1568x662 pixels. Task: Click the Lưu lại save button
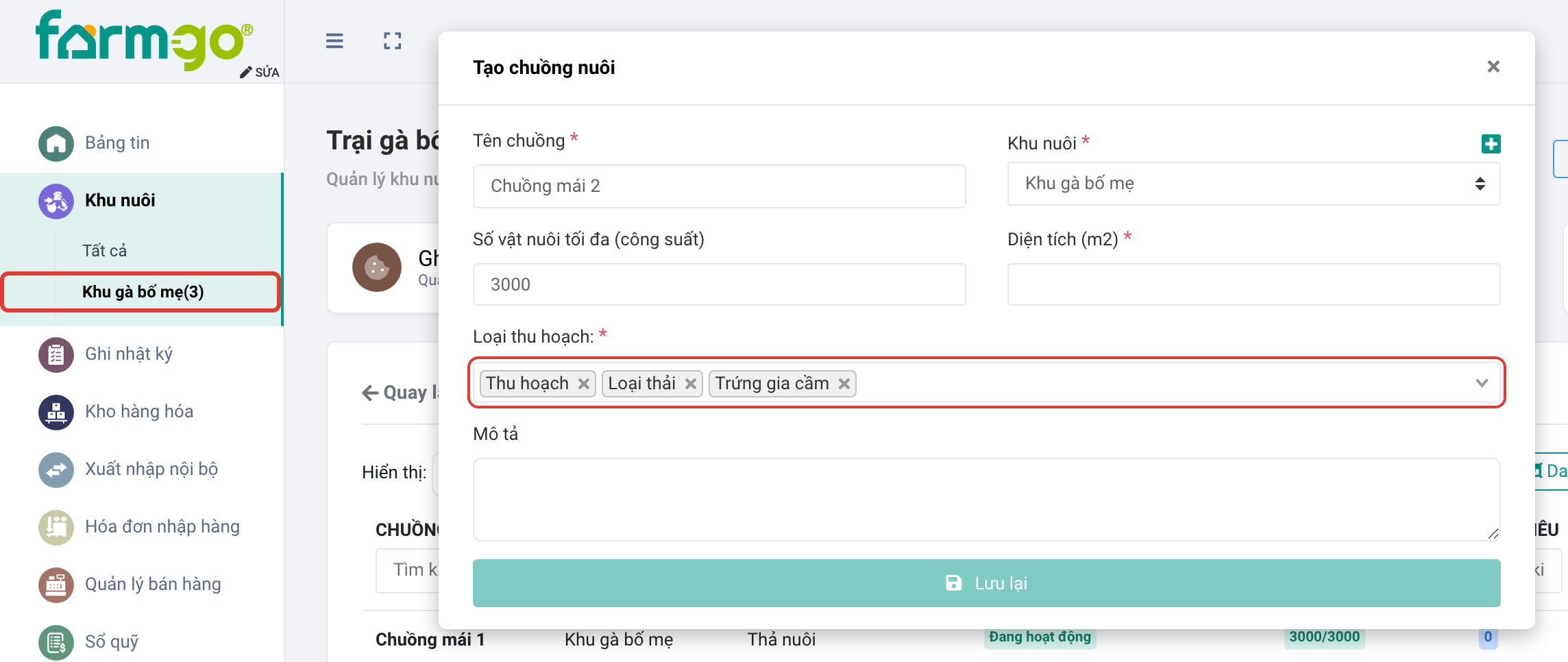tap(986, 583)
